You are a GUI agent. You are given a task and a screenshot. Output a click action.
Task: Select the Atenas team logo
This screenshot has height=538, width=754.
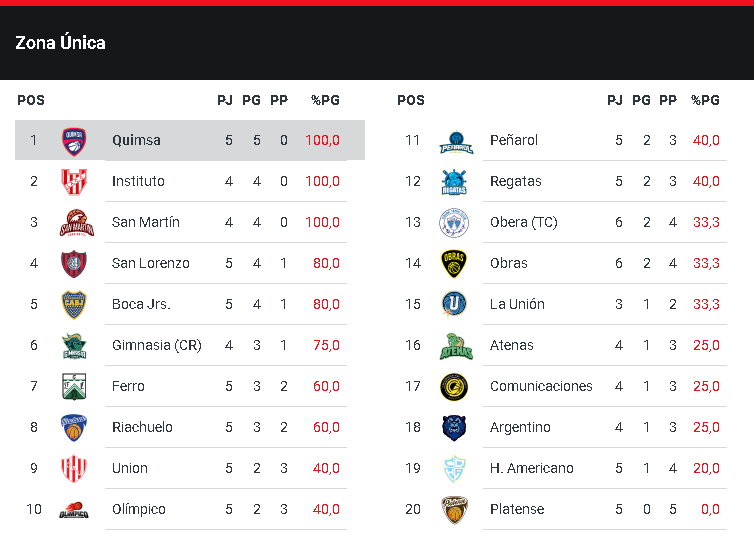tap(455, 345)
